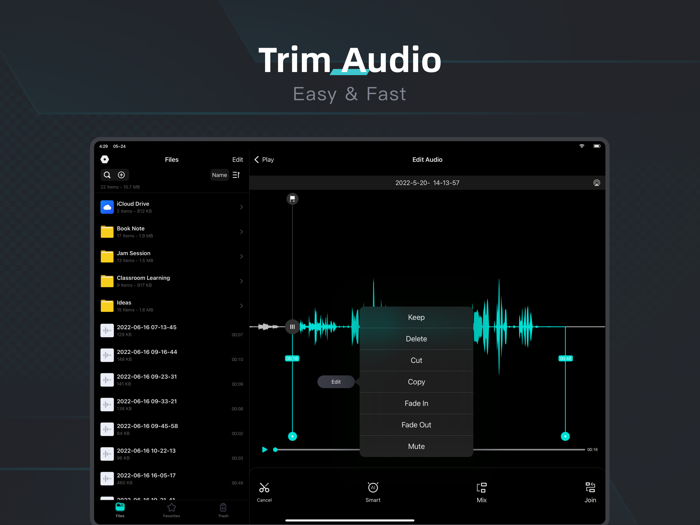Click file name 2022-06-16 16-05-17
The height and width of the screenshot is (525, 700).
(x=146, y=475)
